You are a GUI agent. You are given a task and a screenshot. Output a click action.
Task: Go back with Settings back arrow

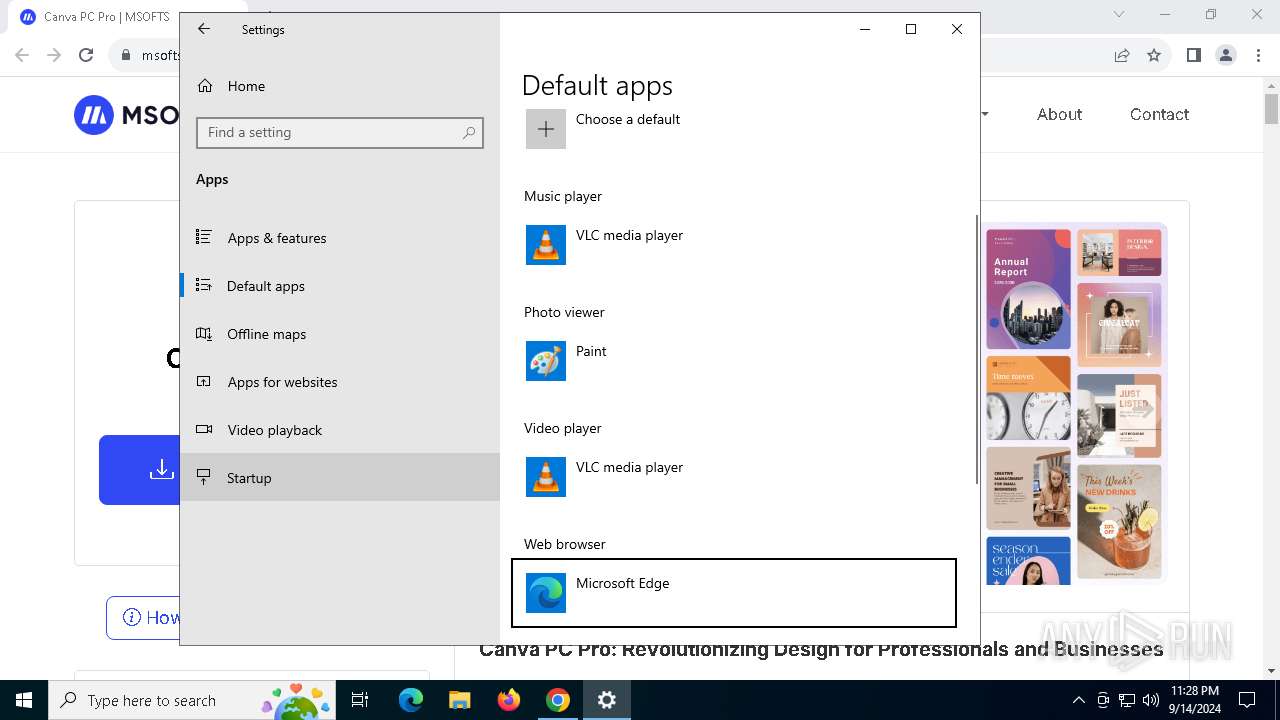(204, 29)
